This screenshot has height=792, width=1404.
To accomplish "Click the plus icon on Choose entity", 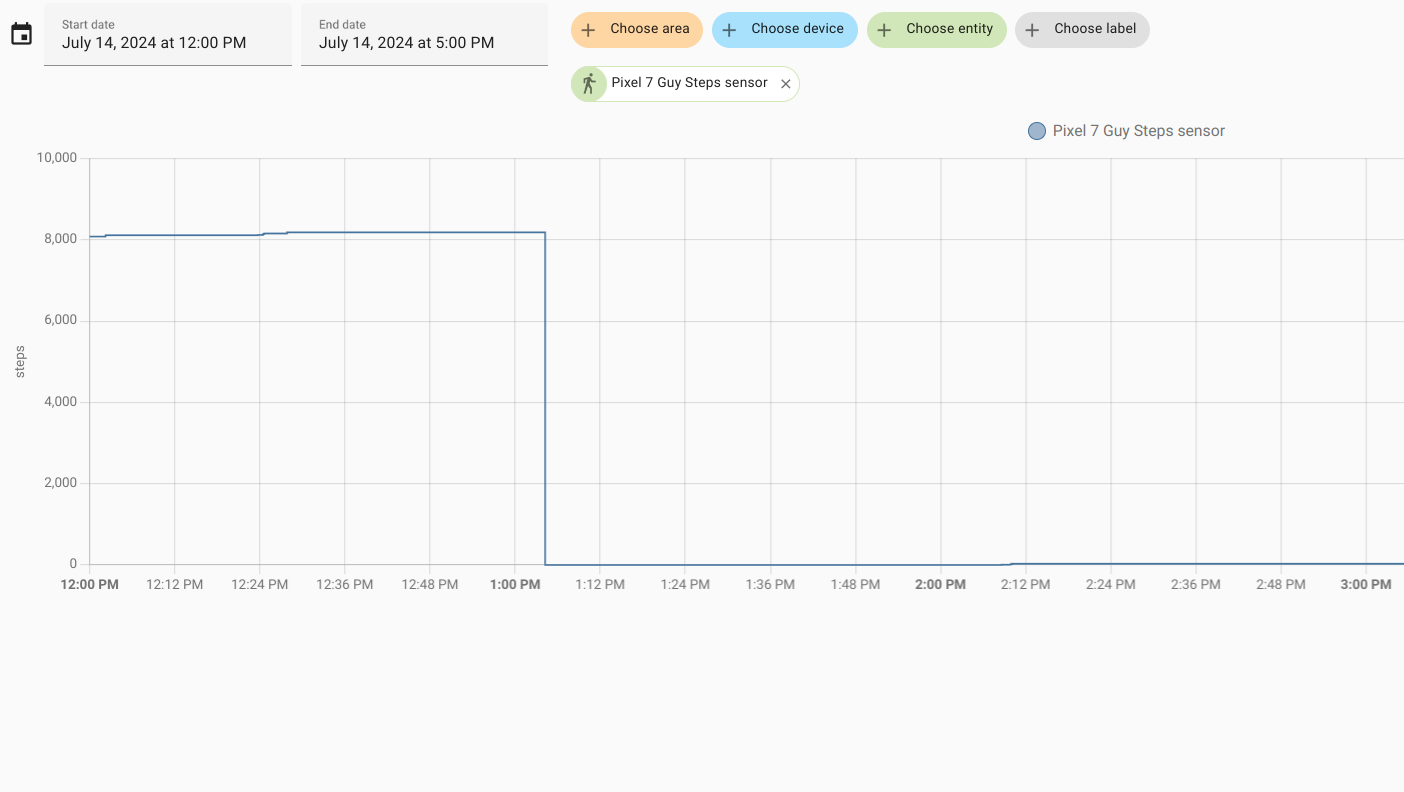I will tap(884, 30).
